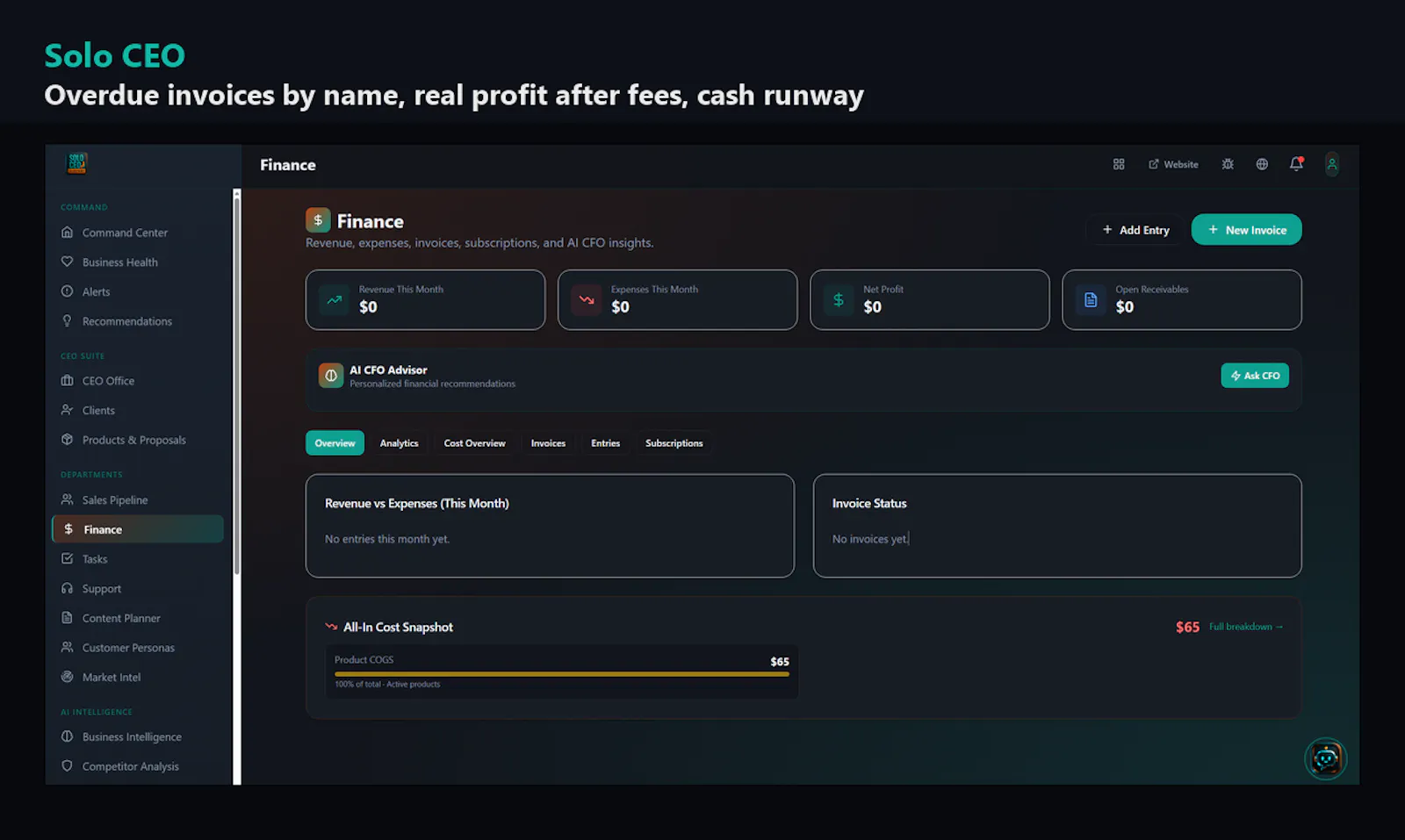Select the Overview tab
Image resolution: width=1405 pixels, height=840 pixels.
(x=335, y=443)
